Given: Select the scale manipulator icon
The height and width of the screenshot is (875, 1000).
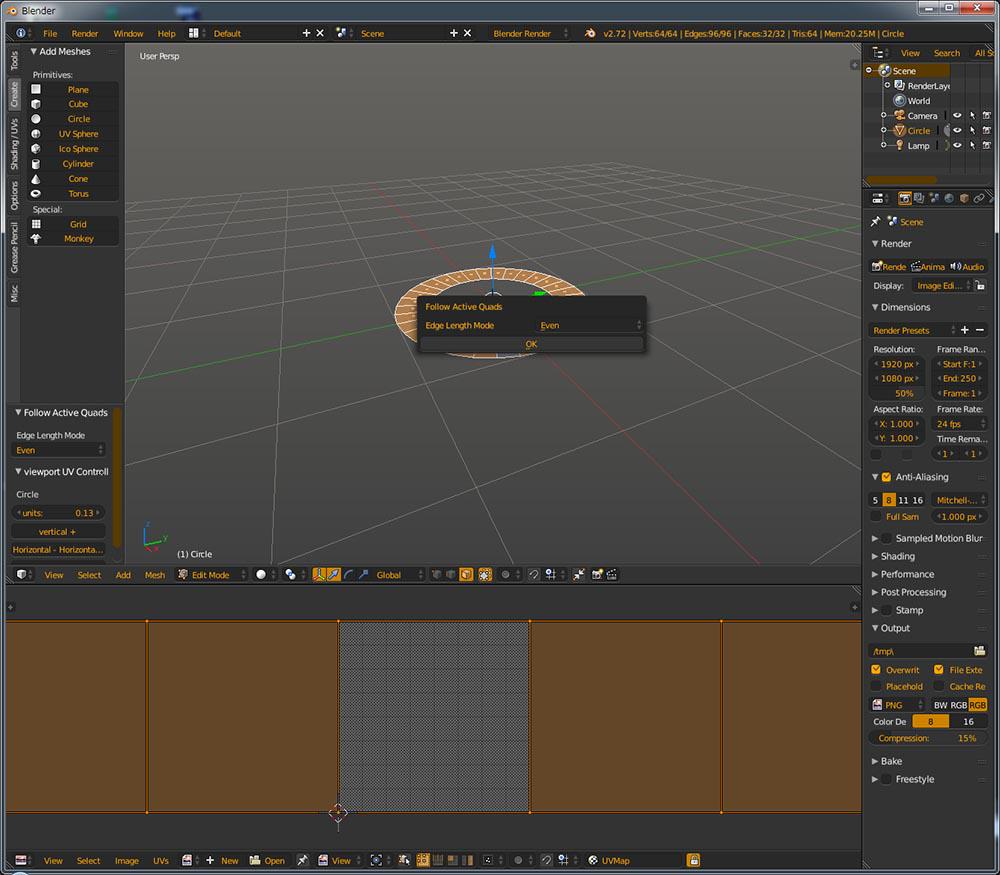Looking at the screenshot, I should click(x=363, y=575).
